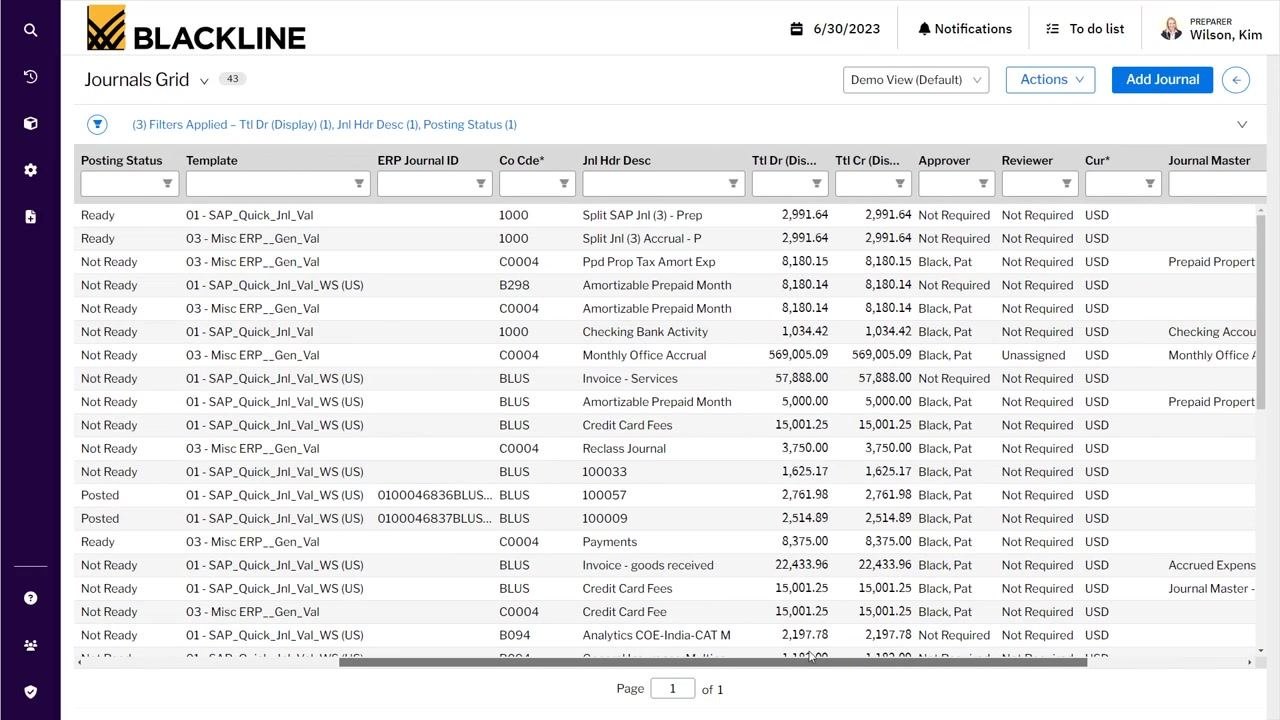This screenshot has width=1280, height=720.
Task: Click the ERP Journal ID cell beside 100057
Action: [434, 495]
